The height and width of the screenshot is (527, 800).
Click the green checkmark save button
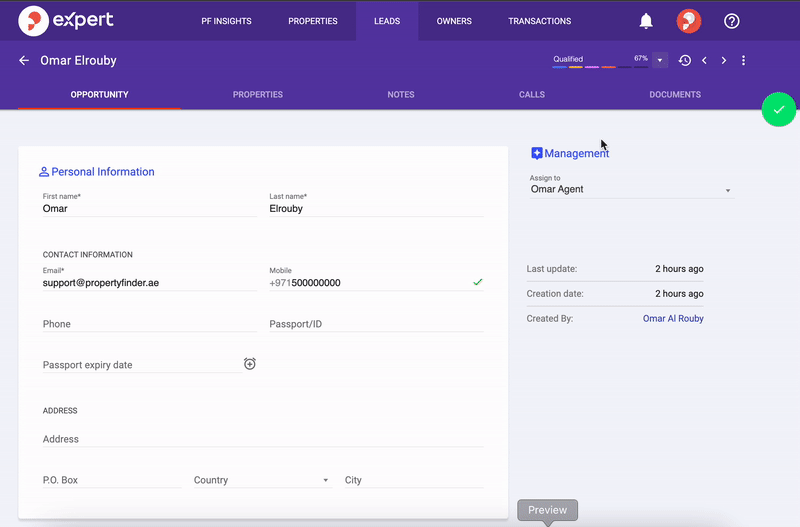tap(778, 109)
